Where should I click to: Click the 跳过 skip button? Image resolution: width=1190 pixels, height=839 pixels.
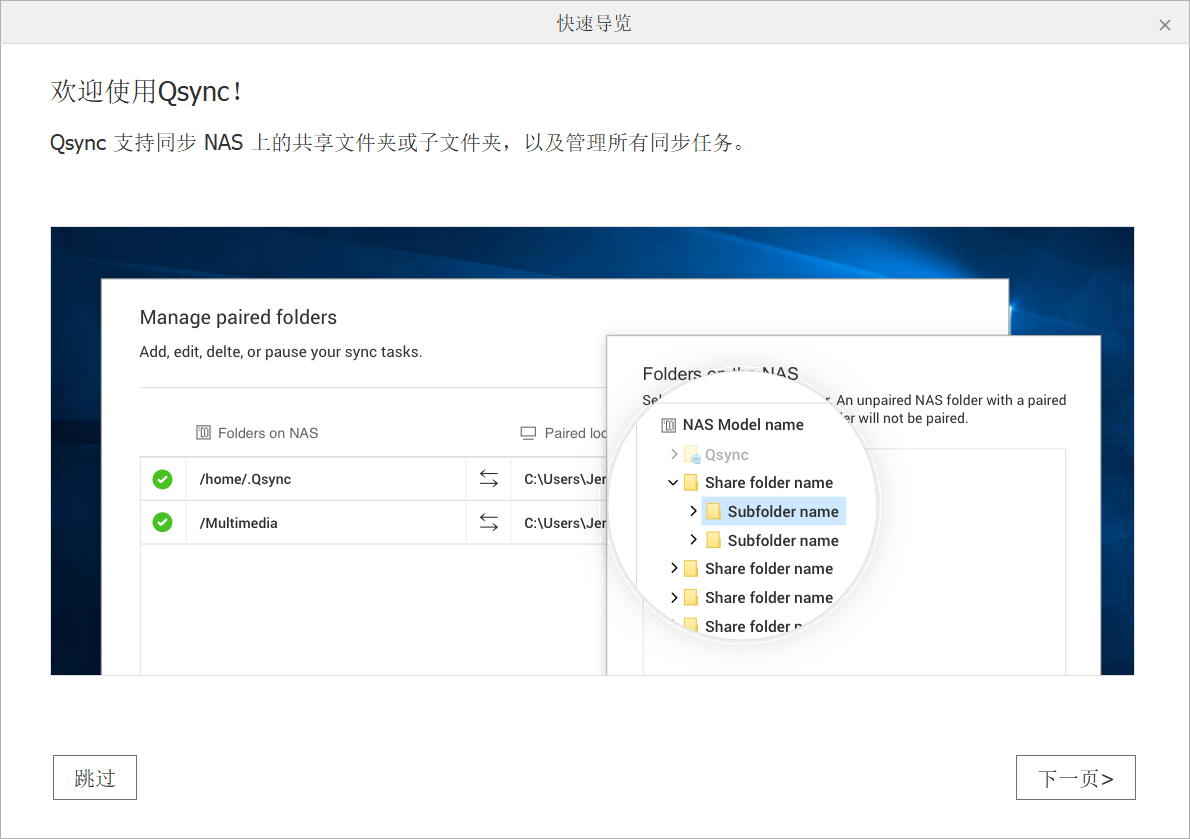click(95, 778)
